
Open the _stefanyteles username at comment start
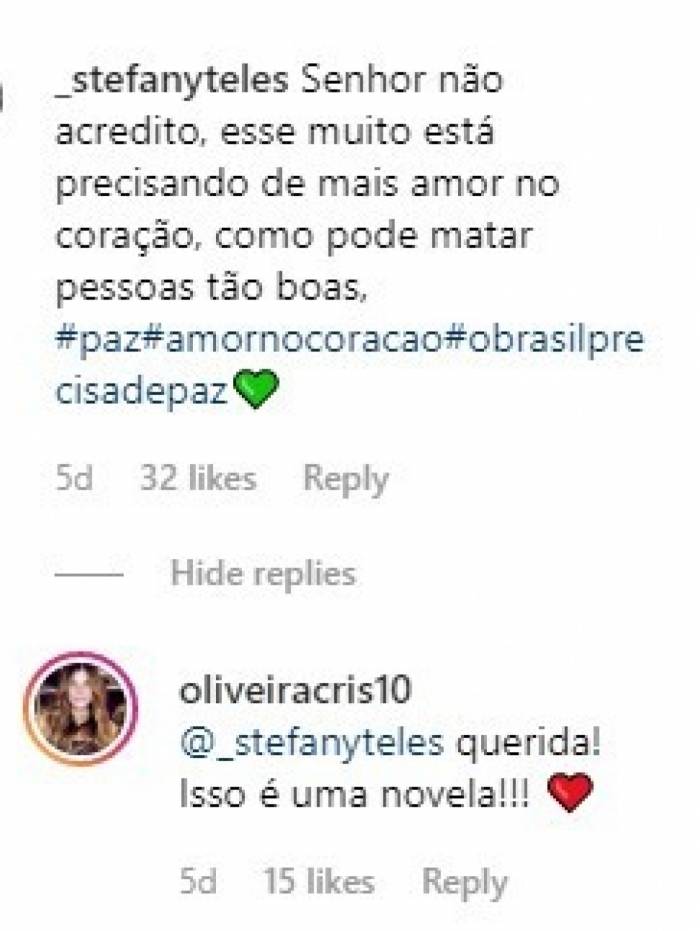(172, 81)
